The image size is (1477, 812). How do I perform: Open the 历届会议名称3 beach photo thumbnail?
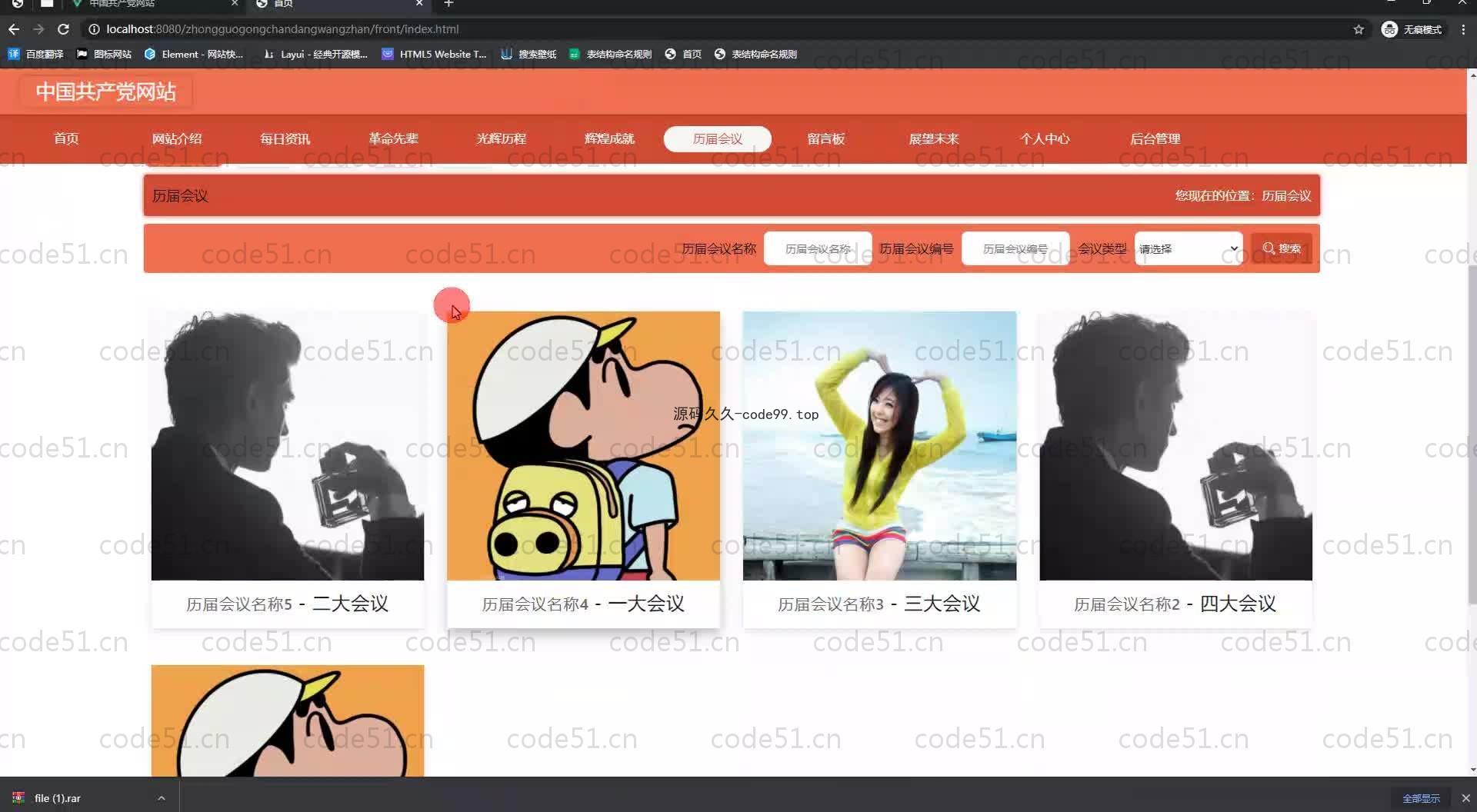click(879, 446)
